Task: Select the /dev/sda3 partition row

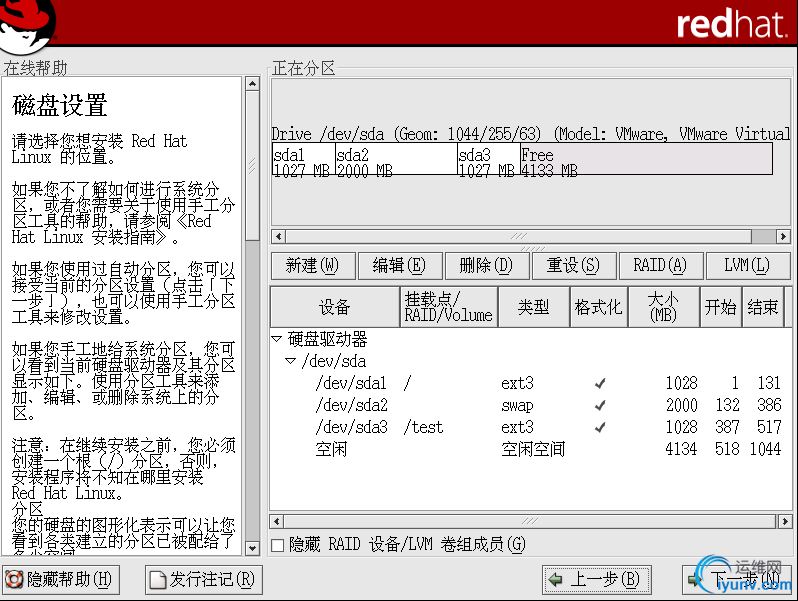Action: (530, 427)
